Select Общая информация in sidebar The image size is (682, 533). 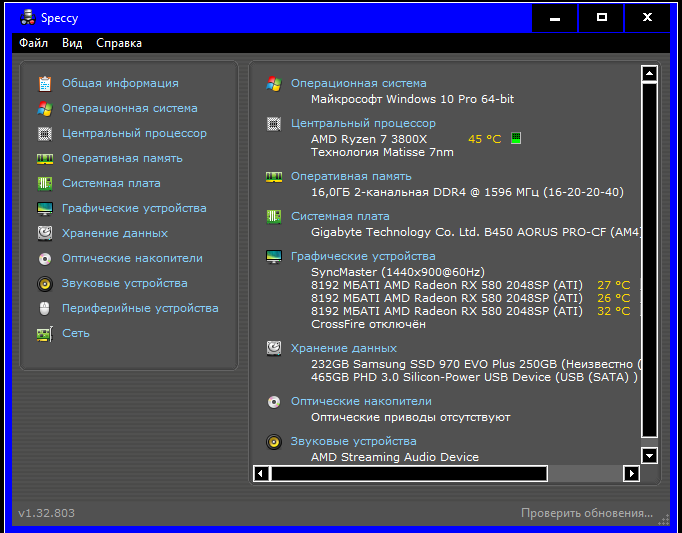(120, 83)
